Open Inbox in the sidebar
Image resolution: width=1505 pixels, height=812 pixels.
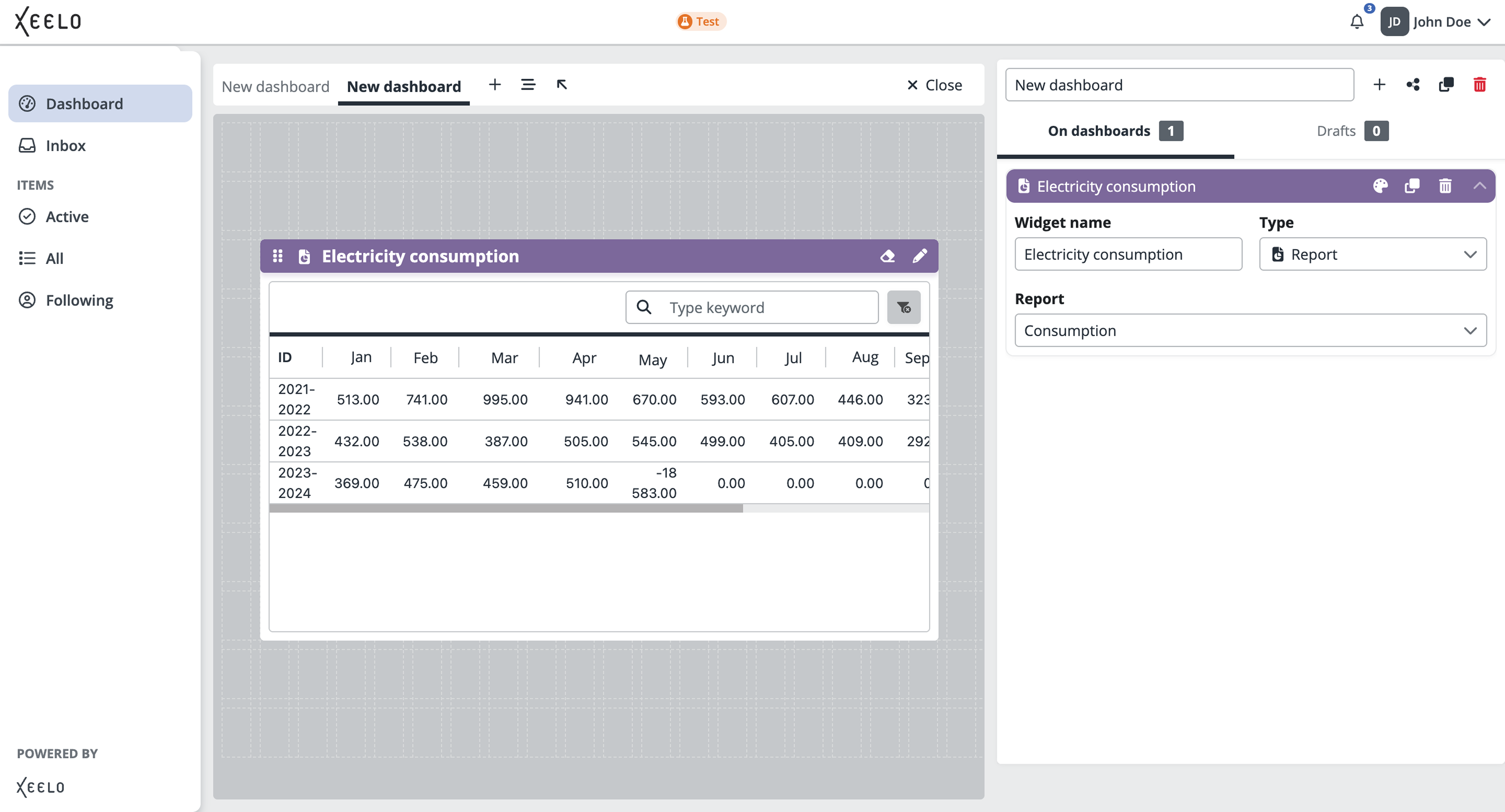65,146
